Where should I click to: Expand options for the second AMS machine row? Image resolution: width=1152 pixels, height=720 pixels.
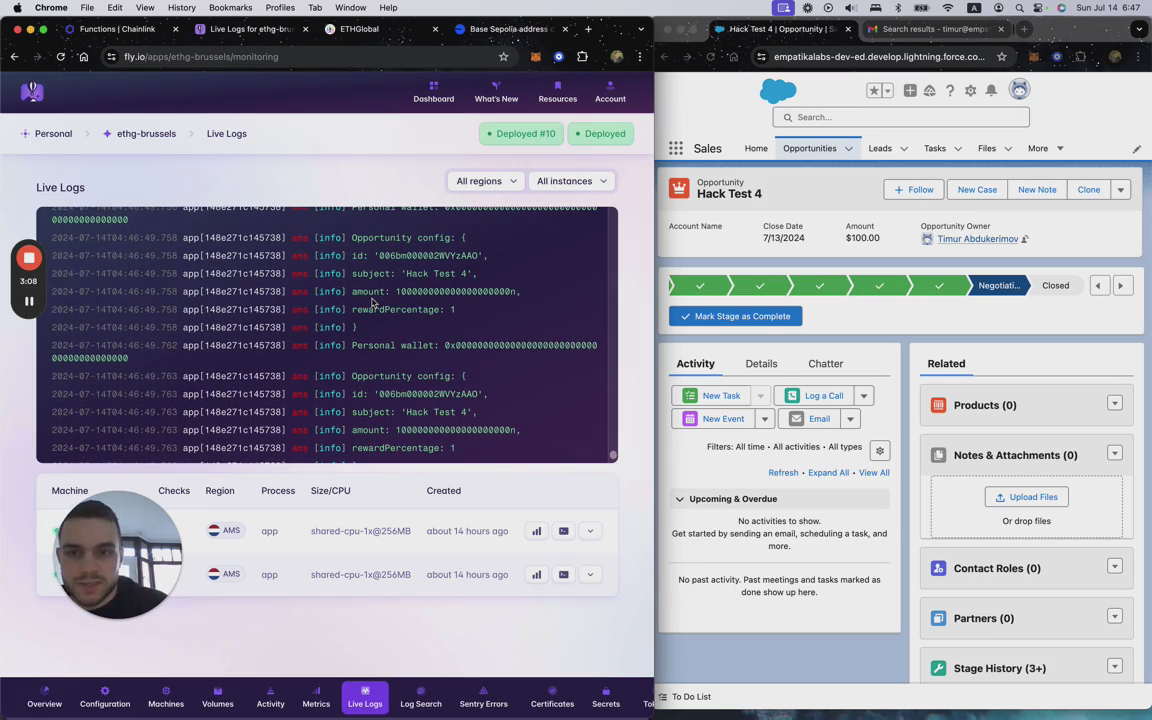(x=590, y=575)
